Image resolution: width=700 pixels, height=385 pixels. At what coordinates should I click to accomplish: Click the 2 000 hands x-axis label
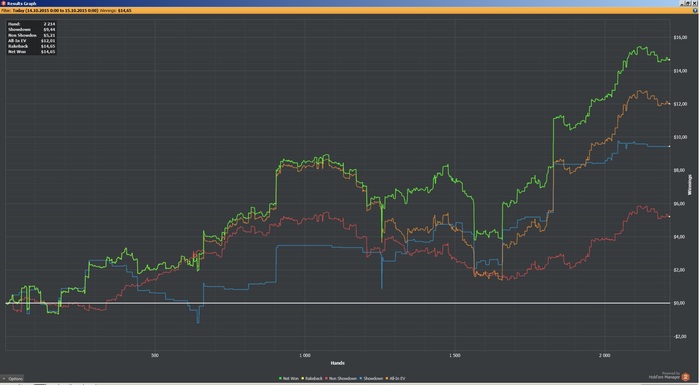click(604, 356)
